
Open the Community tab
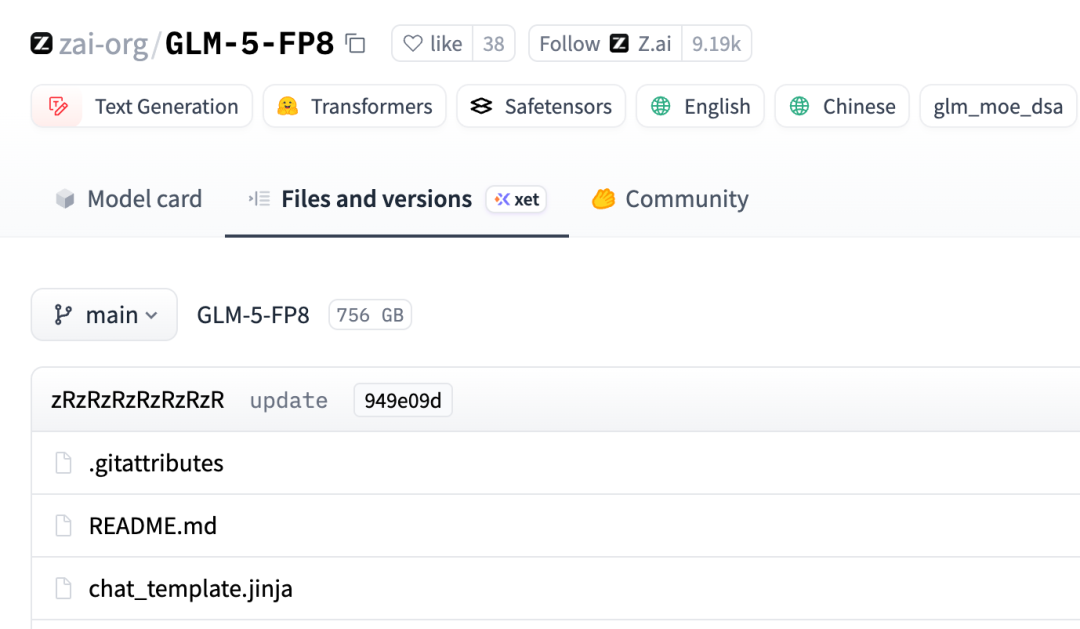pyautogui.click(x=670, y=199)
